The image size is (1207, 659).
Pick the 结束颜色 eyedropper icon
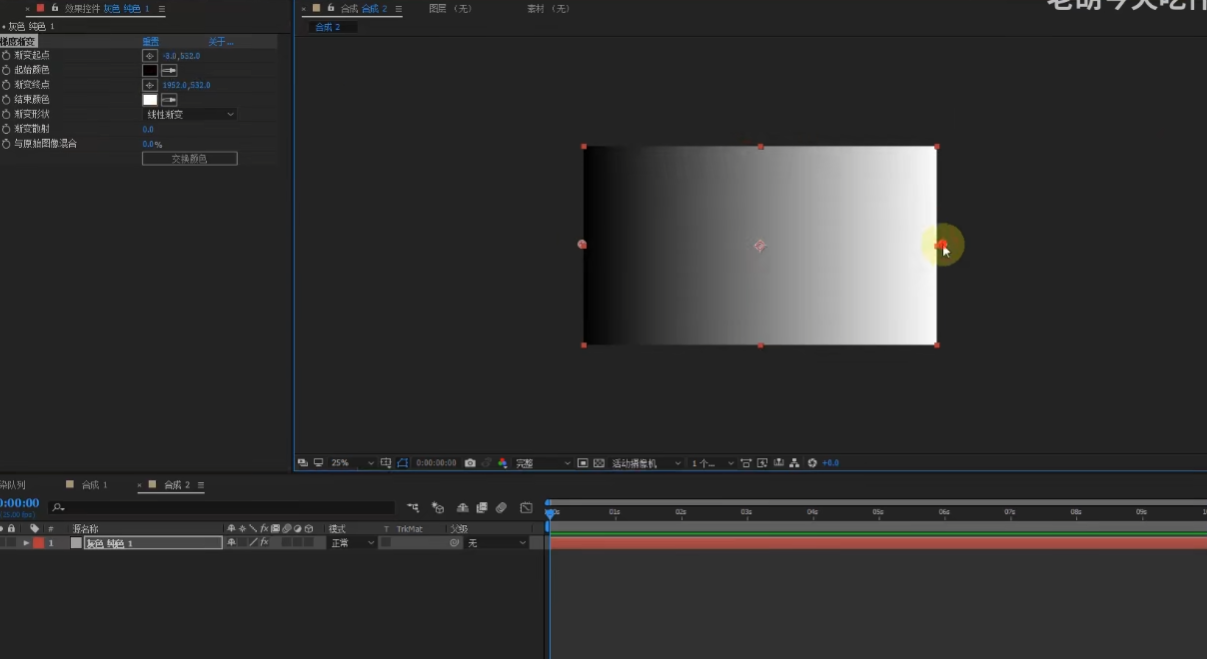click(x=169, y=100)
